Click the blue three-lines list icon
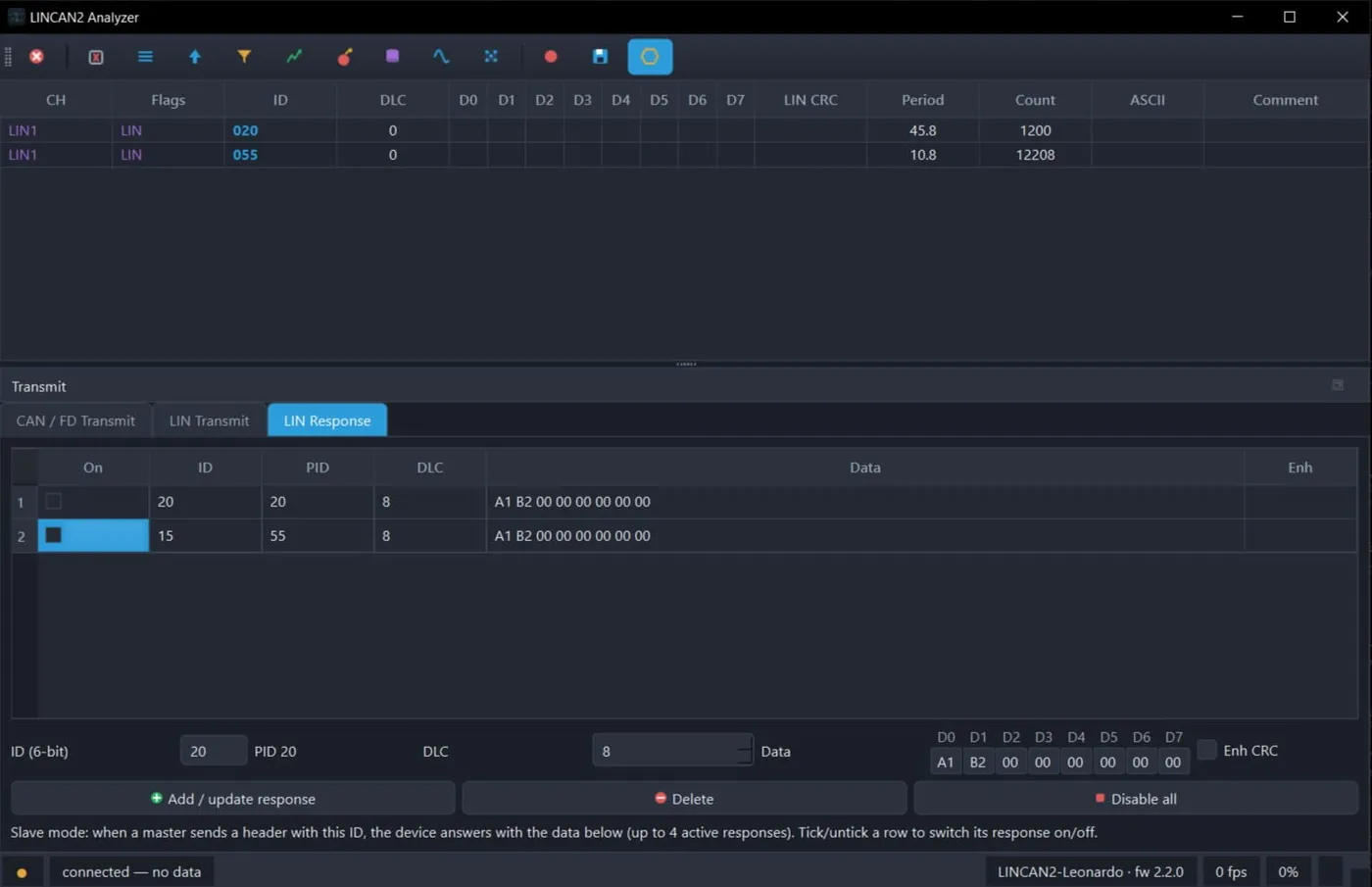 145,57
